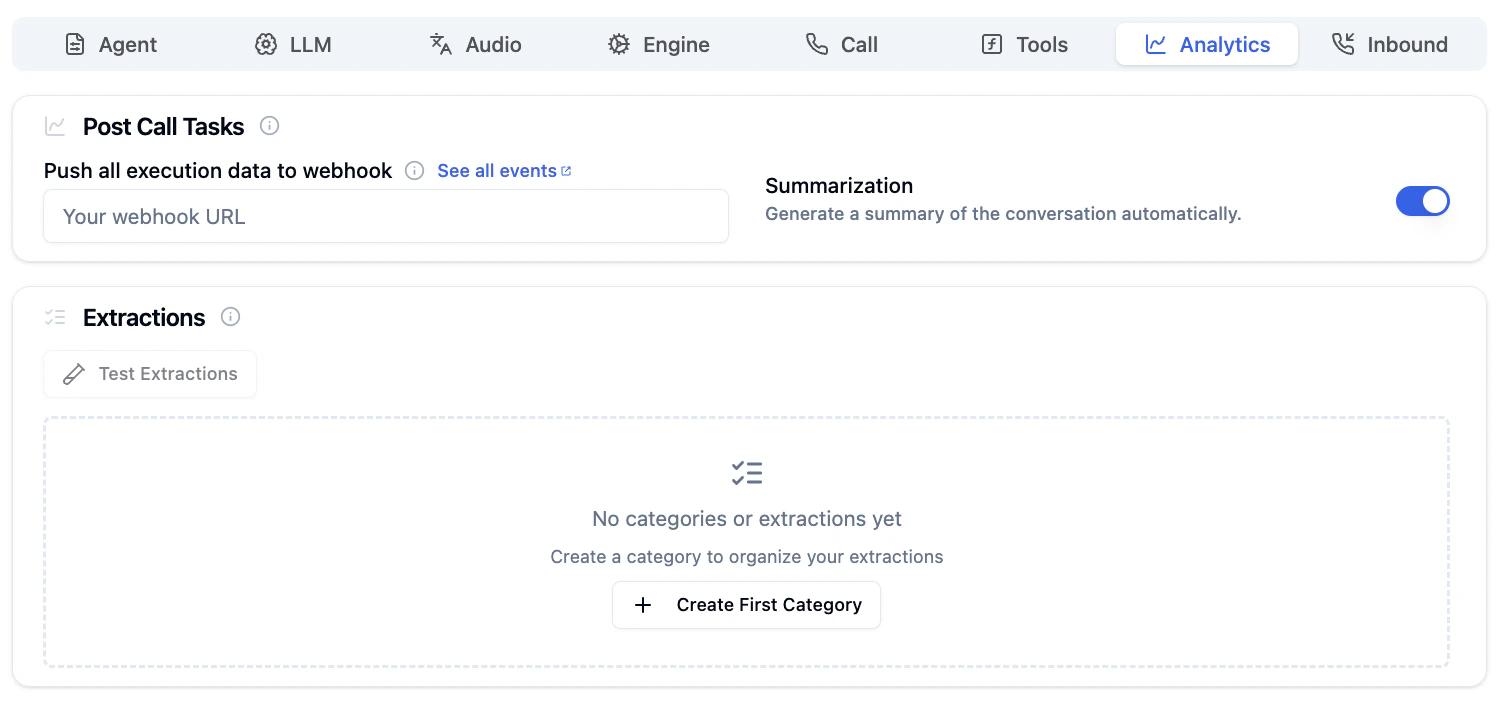Click the line-chart icon beside Analytics
The height and width of the screenshot is (714, 1502).
tap(1158, 44)
